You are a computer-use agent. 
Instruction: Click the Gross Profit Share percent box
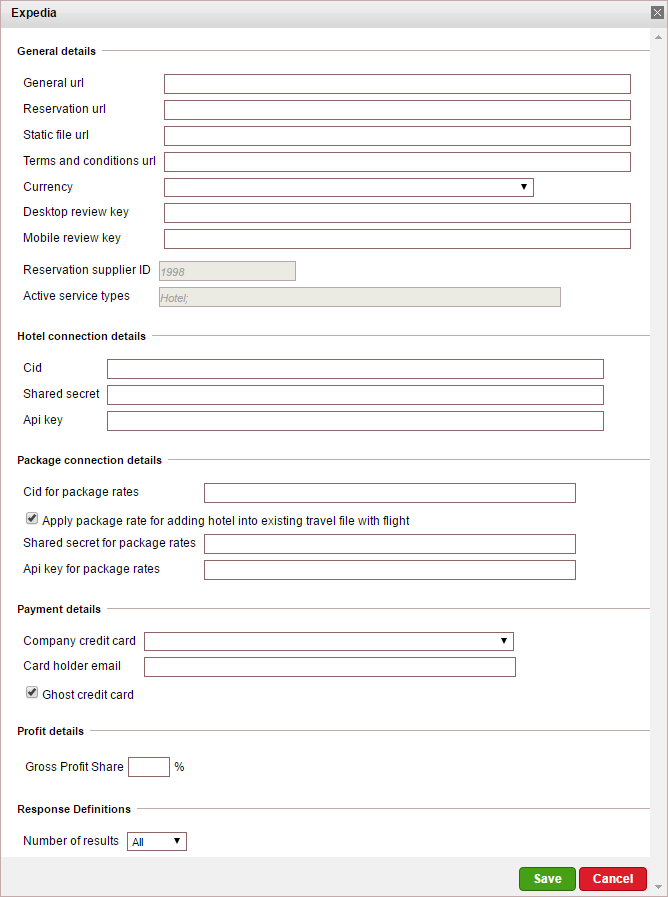pyautogui.click(x=149, y=767)
